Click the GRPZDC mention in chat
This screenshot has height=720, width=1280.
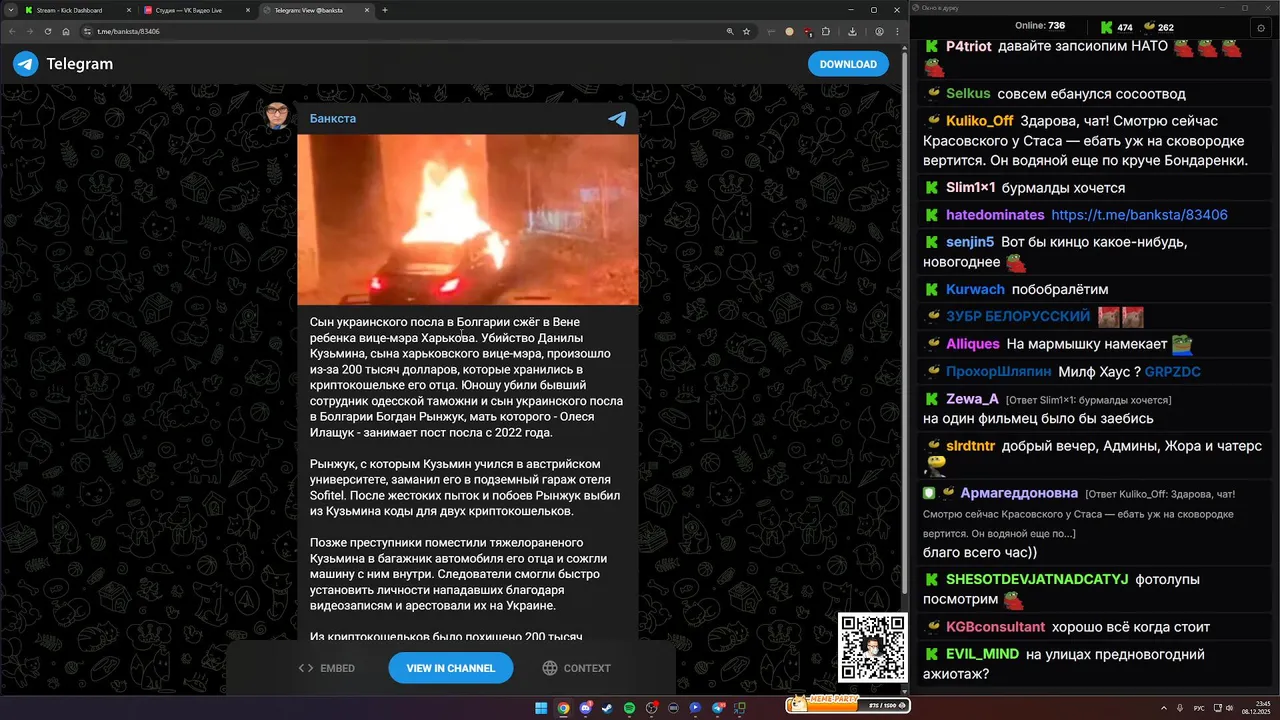(x=1173, y=371)
